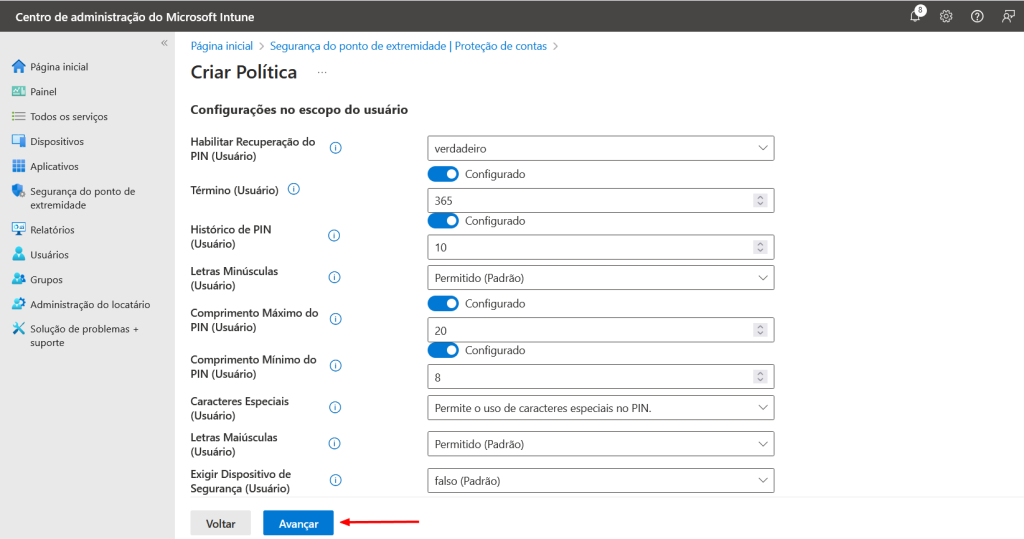Open Aplicativos in sidebar
Viewport: 1024px width, 539px height.
tap(54, 166)
